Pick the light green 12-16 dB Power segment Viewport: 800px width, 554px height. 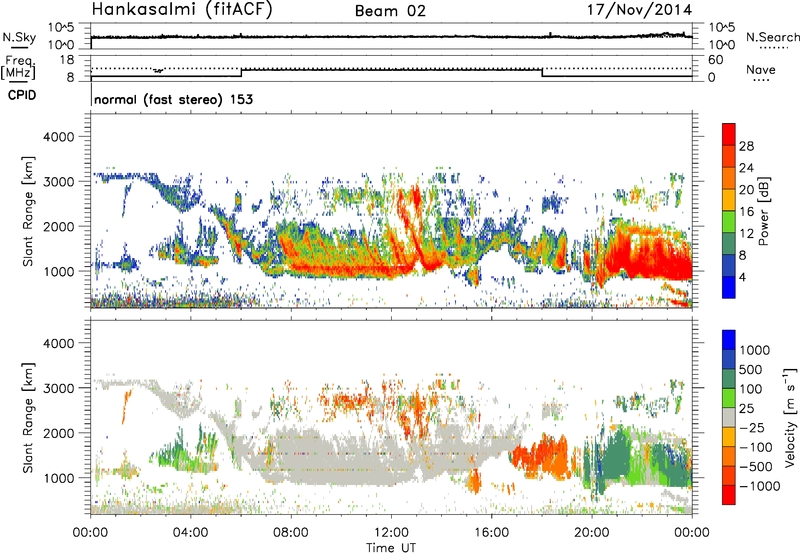pyautogui.click(x=729, y=222)
